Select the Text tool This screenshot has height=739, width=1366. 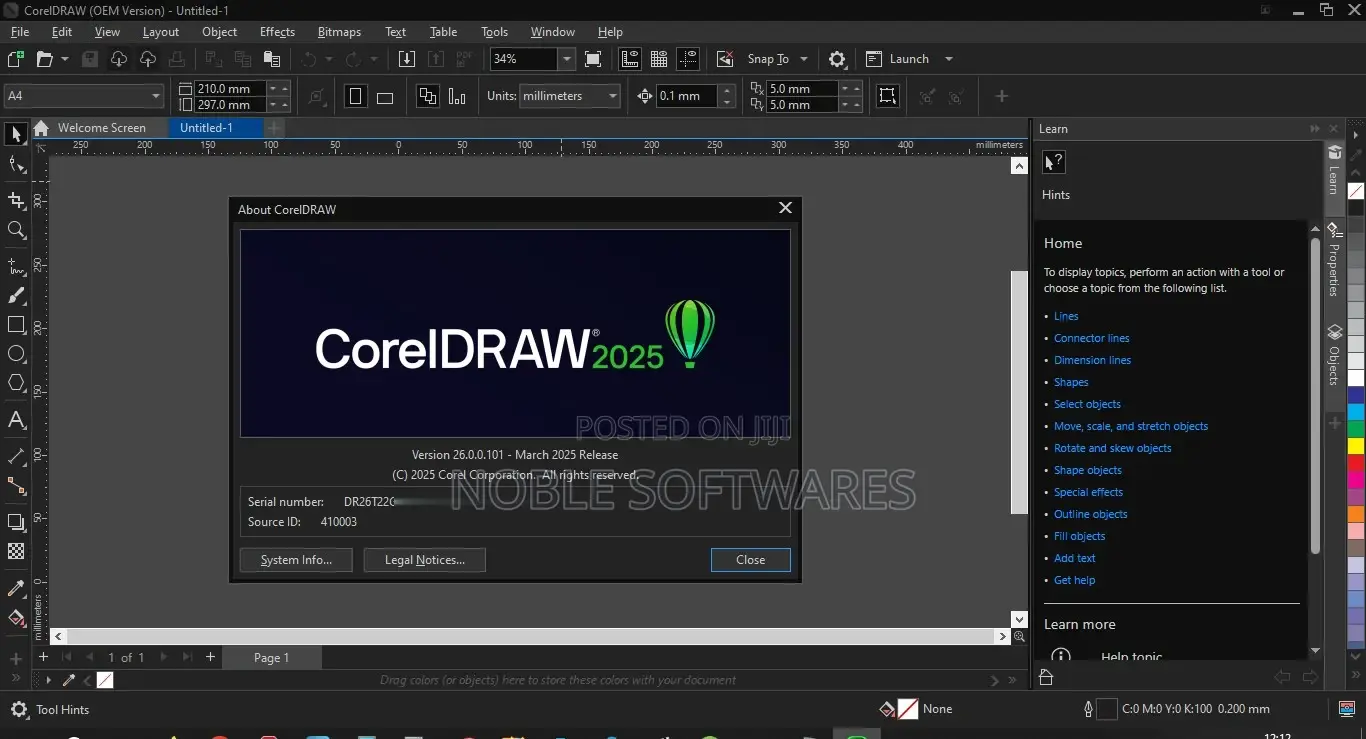(x=16, y=420)
